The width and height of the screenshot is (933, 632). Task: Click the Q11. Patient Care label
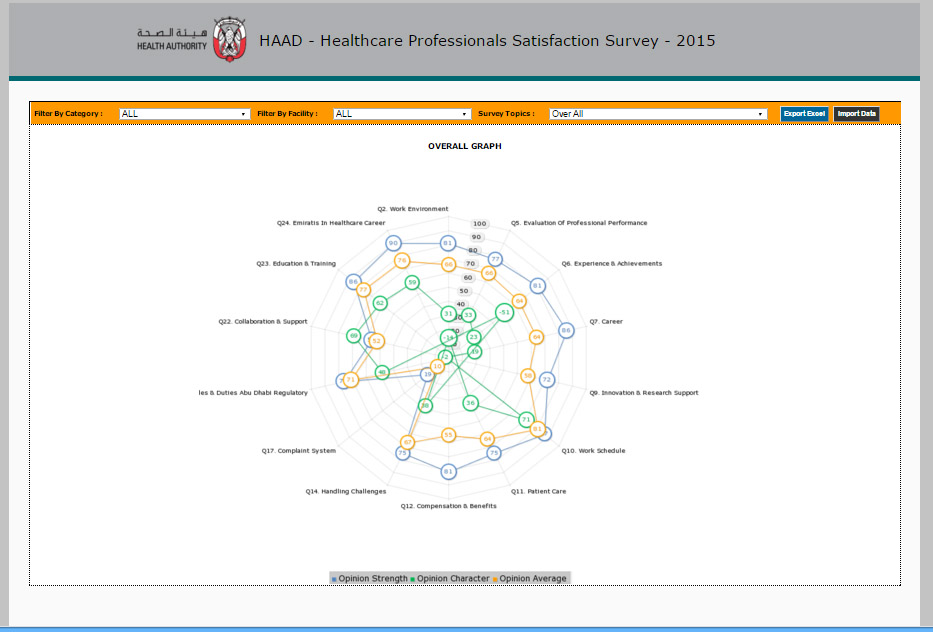538,492
